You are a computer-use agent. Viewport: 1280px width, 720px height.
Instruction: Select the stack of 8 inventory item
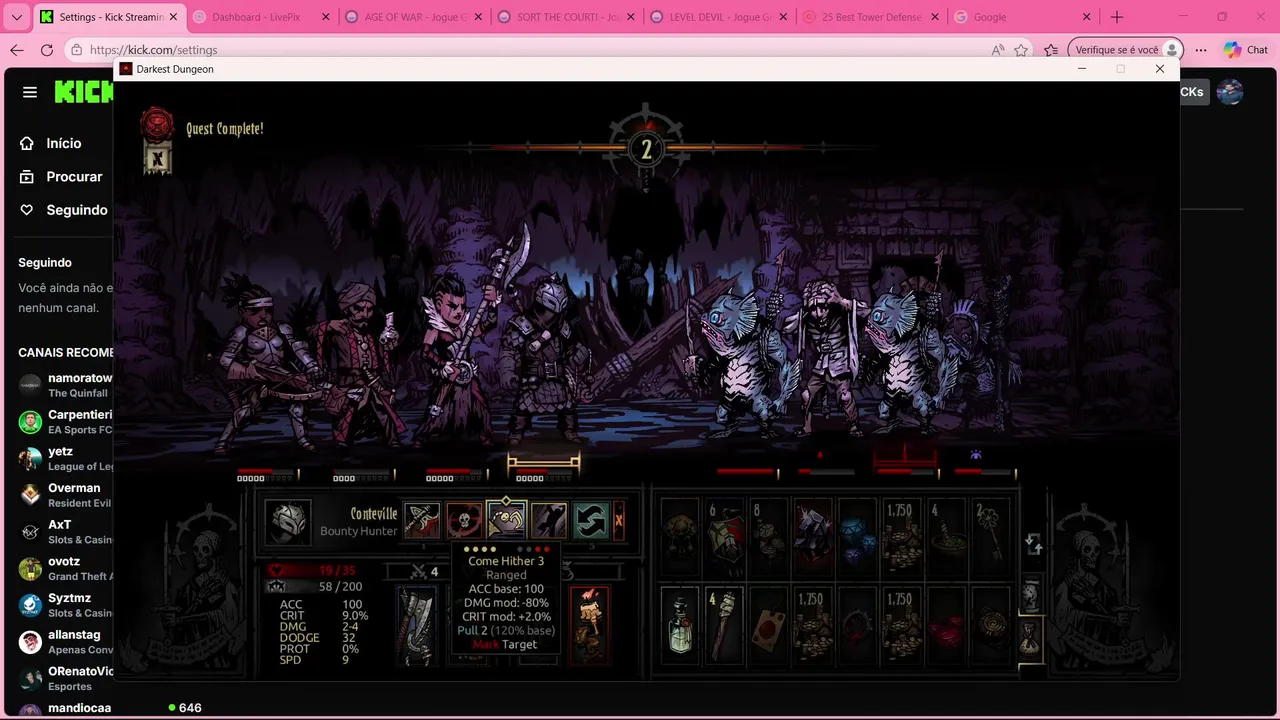point(768,539)
